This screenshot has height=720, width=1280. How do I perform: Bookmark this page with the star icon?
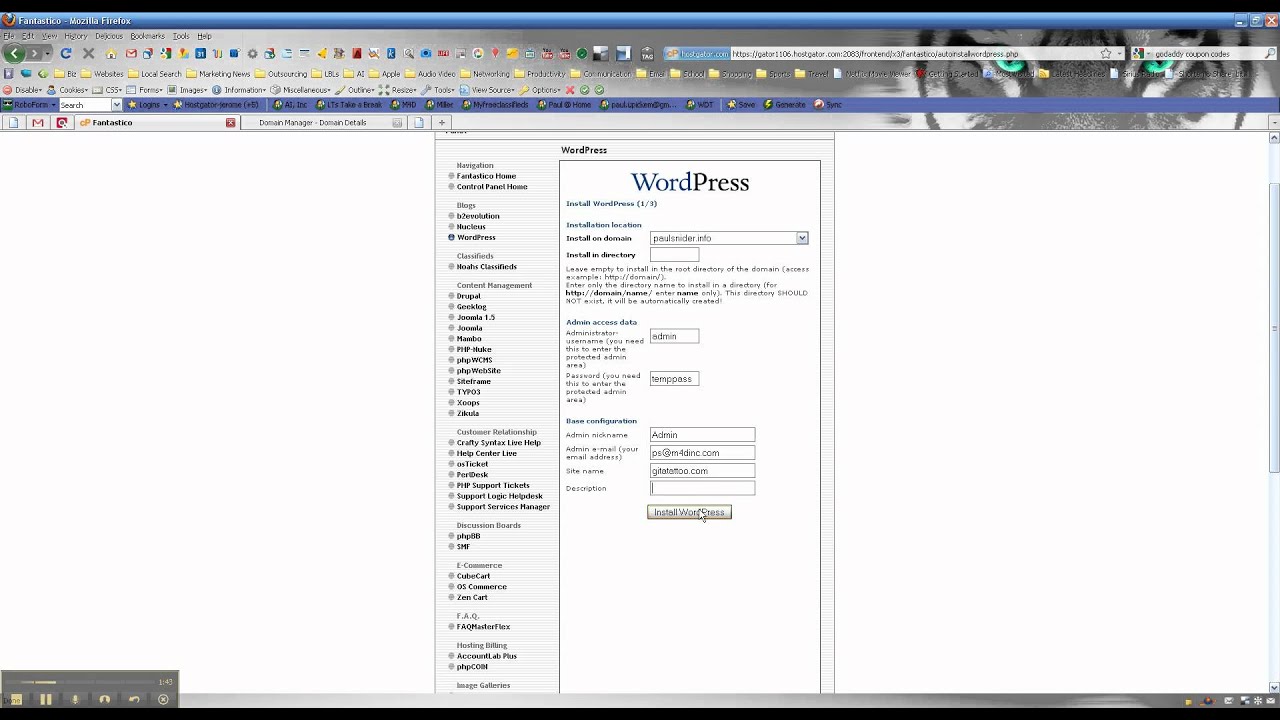coord(1106,54)
